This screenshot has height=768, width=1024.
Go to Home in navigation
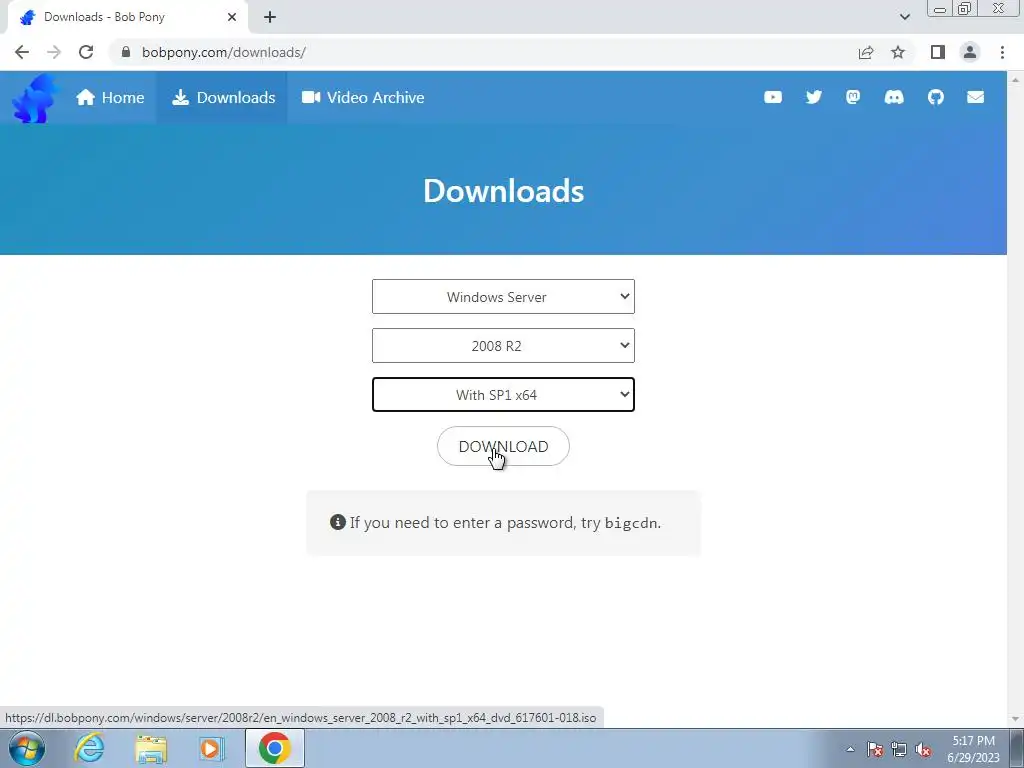tap(110, 97)
